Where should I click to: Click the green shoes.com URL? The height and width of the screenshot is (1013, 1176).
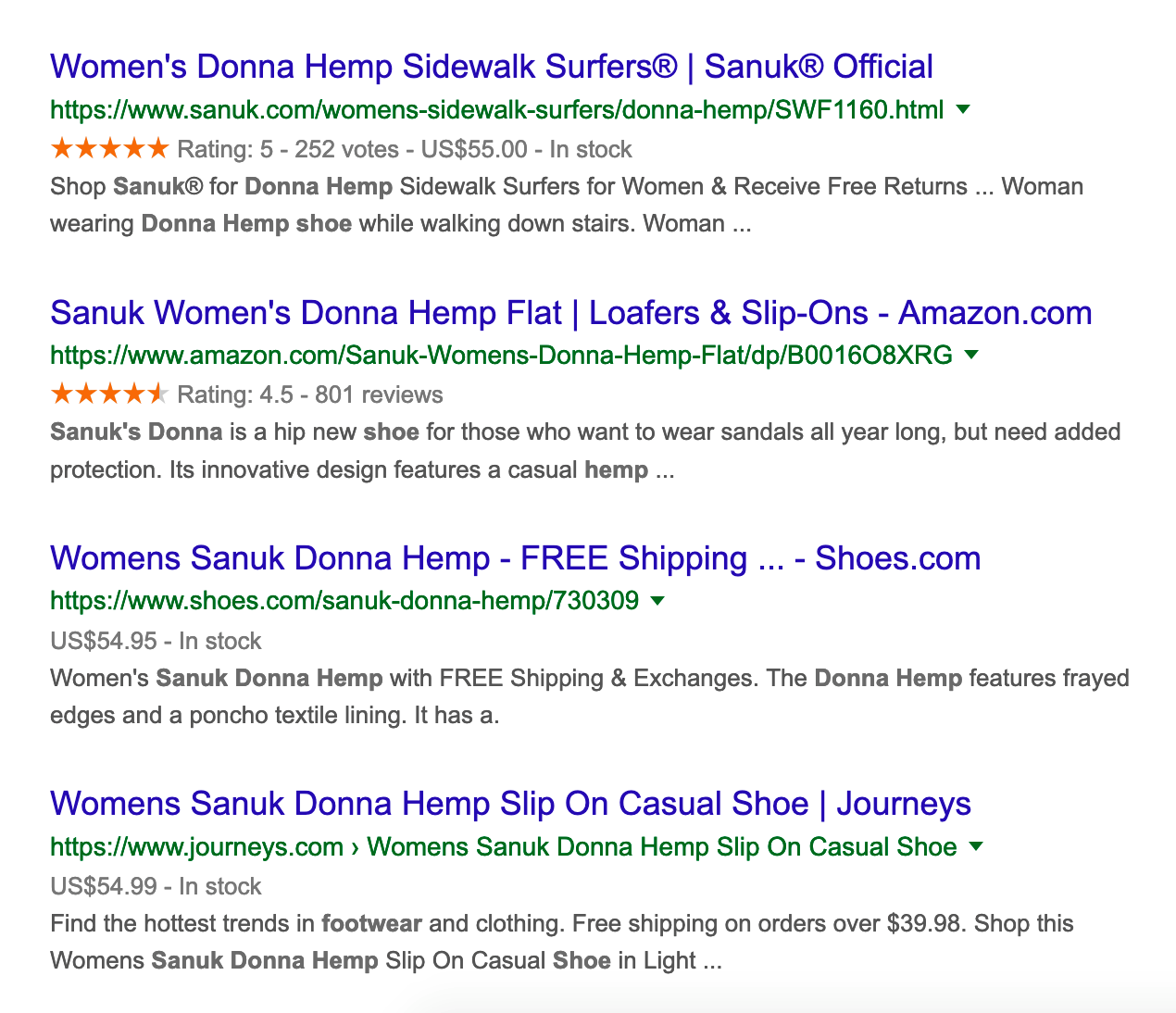344,601
